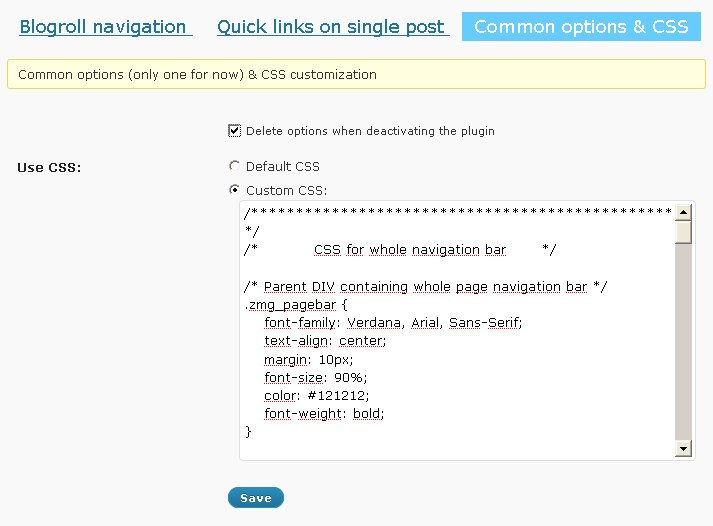Click the empty scrollbar track below the thumb
713x526 pixels.
683,342
